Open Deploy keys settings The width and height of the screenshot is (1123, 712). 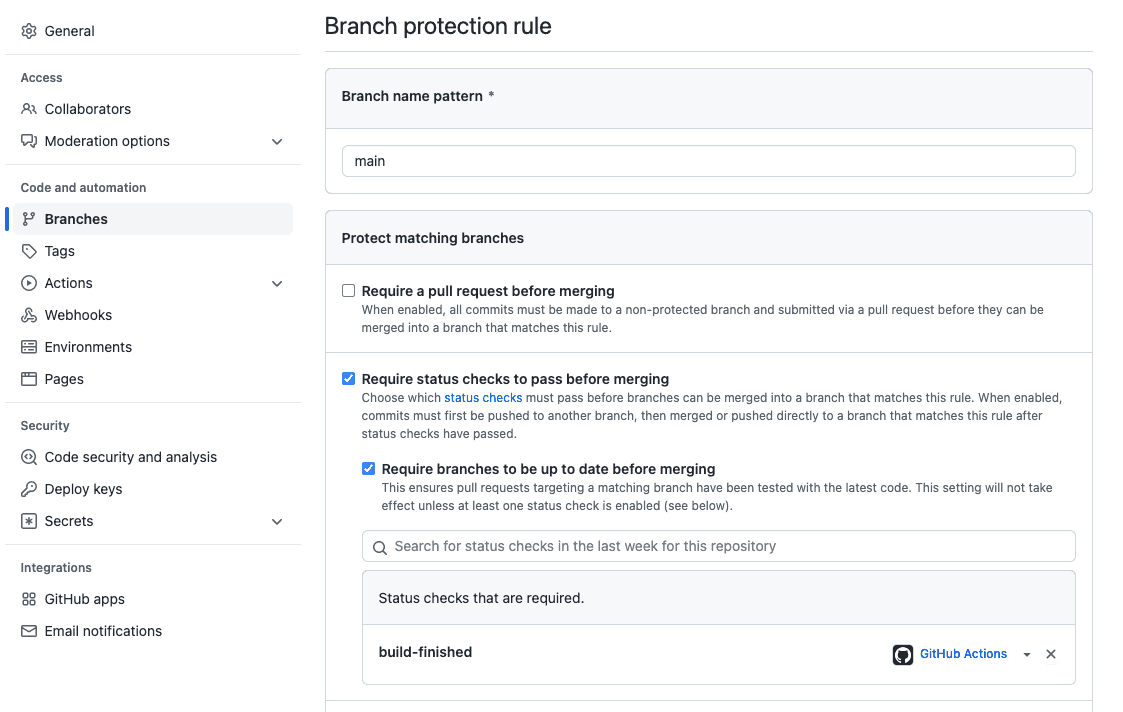tap(83, 489)
